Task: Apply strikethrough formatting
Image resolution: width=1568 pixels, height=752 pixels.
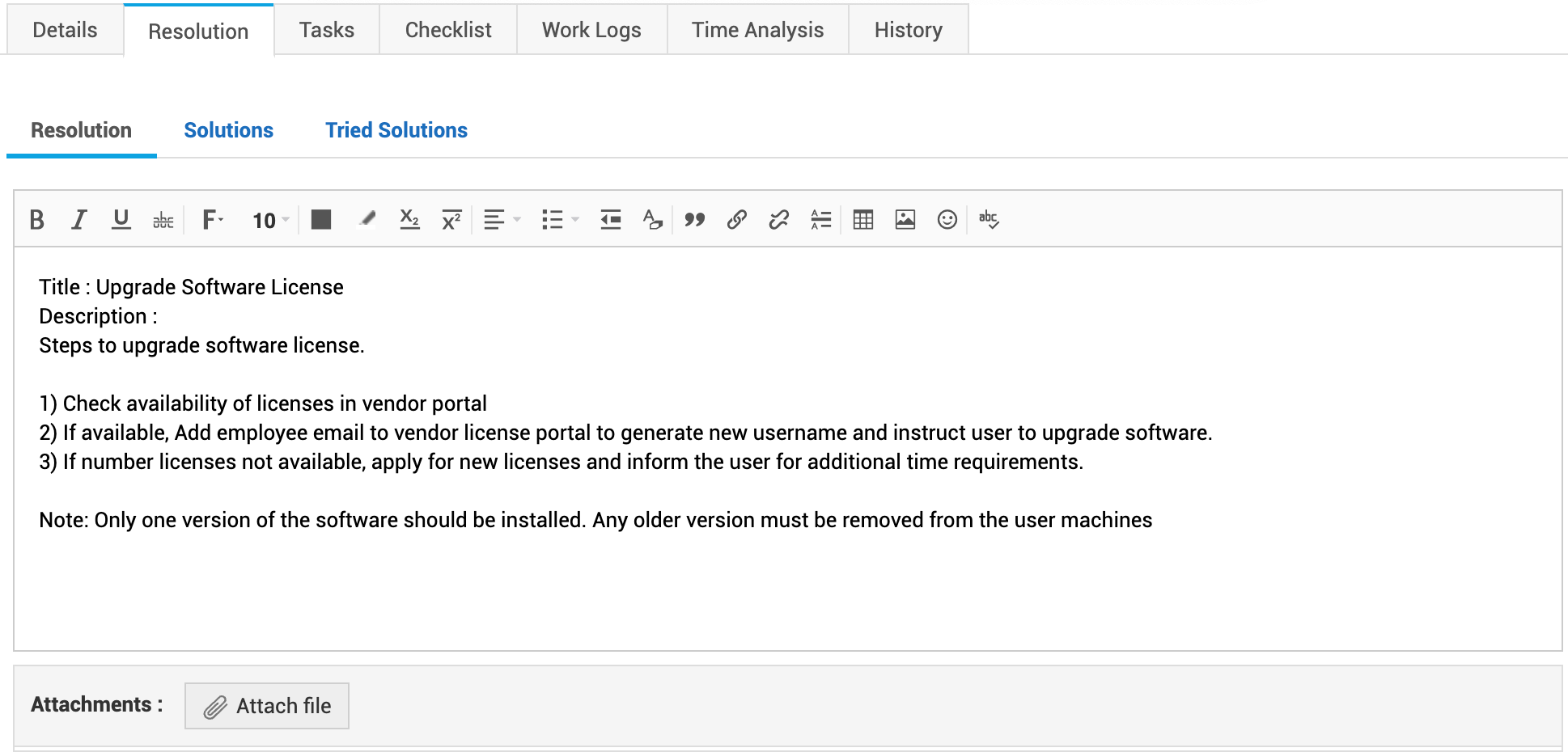Action: click(x=163, y=220)
